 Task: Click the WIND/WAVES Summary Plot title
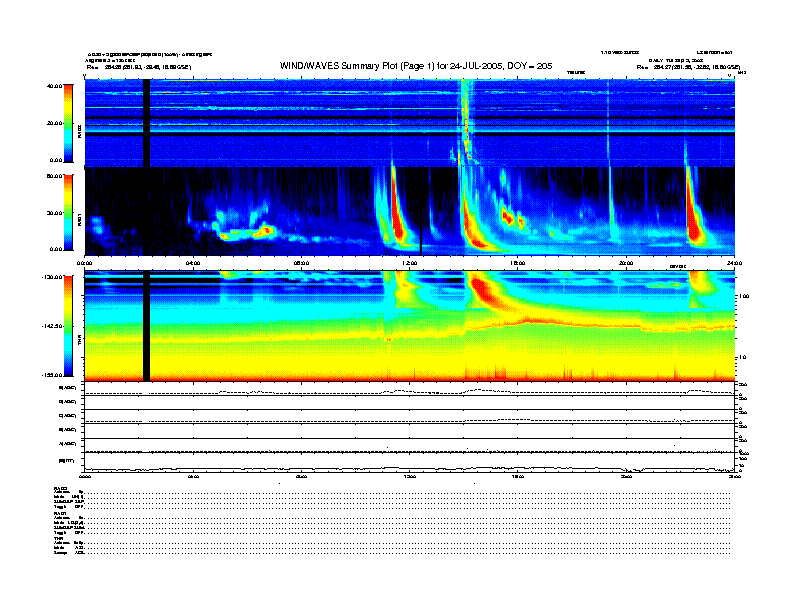click(416, 66)
